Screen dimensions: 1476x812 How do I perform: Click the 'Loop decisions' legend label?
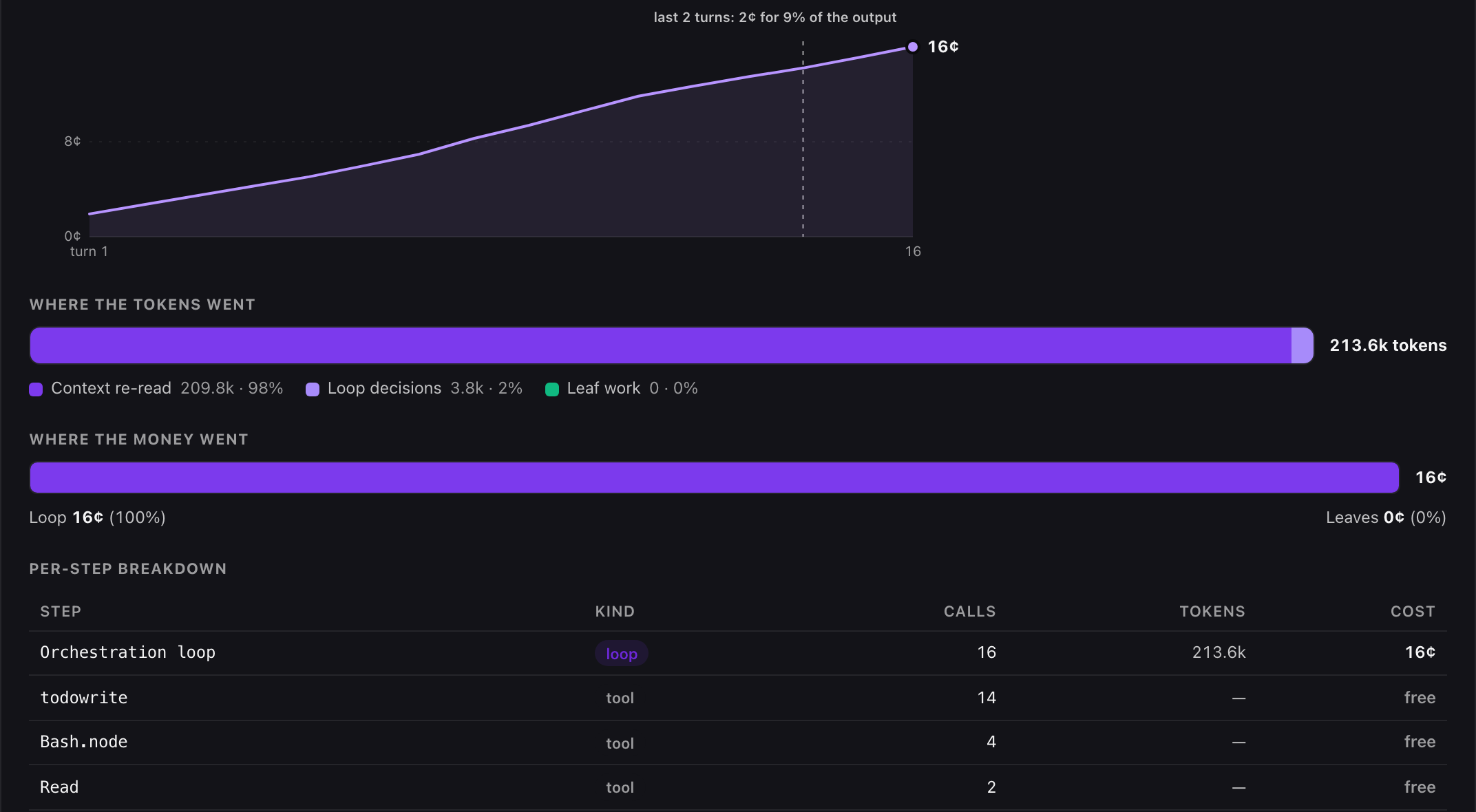(384, 388)
